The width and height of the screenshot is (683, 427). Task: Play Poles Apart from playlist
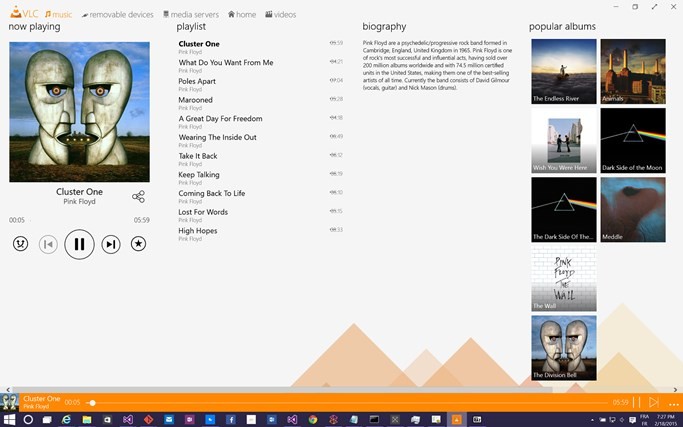point(260,85)
